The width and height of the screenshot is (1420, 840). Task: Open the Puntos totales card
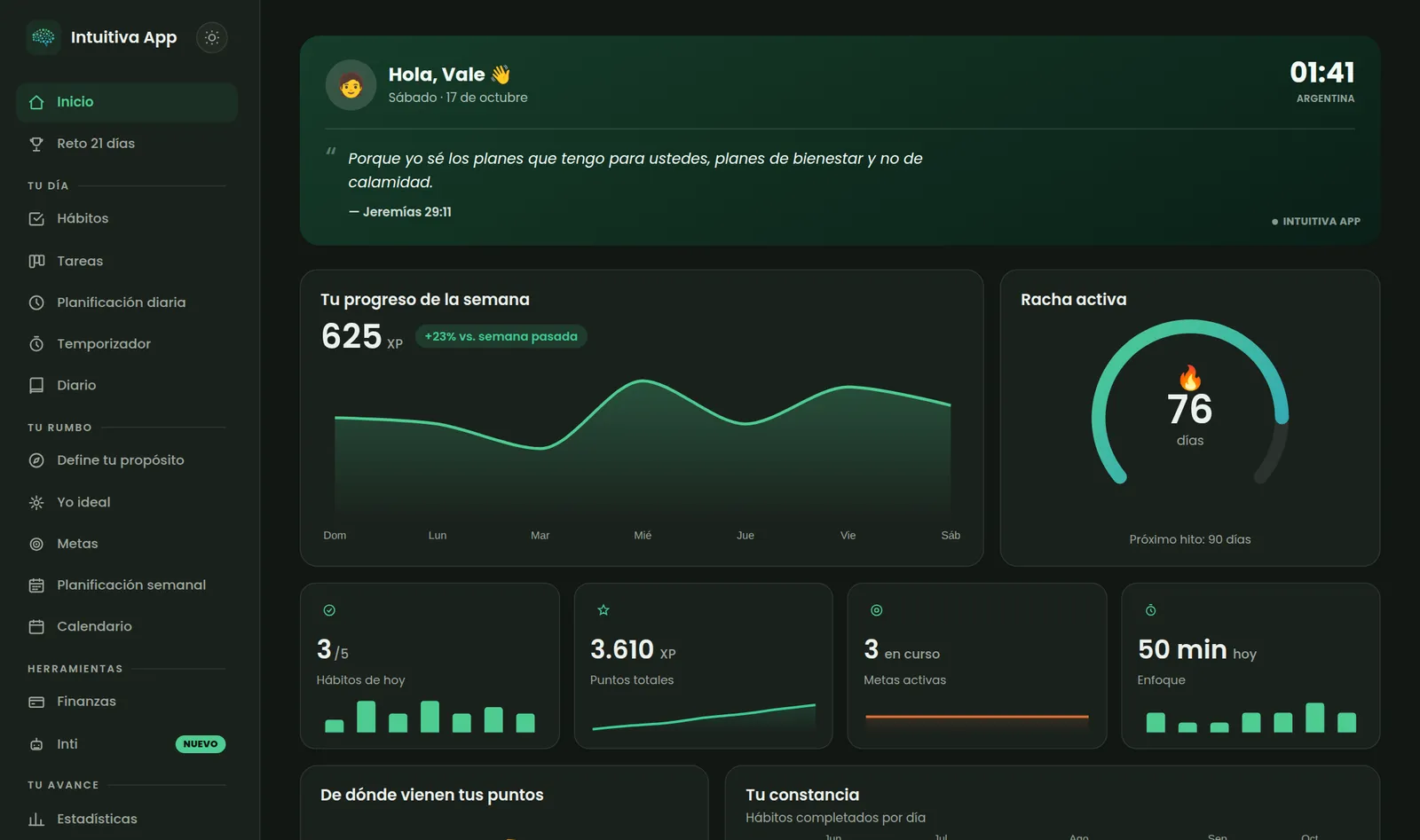[x=704, y=665]
